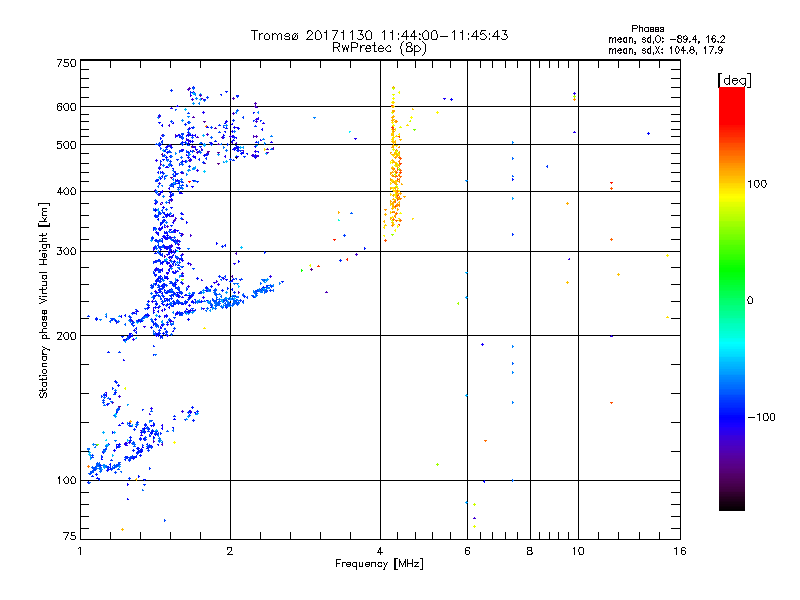
Task: Click the colorbar tick label "100"
Action: (x=757, y=184)
